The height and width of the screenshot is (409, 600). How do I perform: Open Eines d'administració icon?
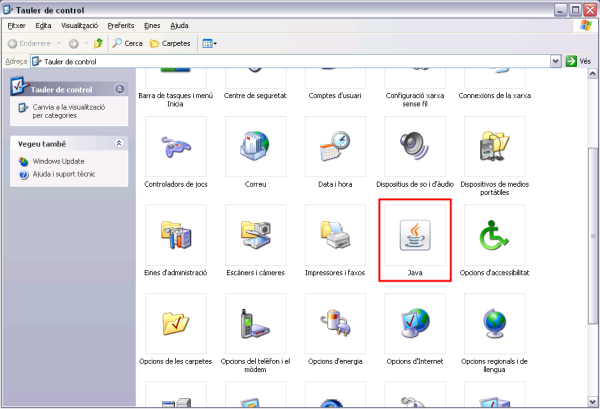(x=175, y=236)
